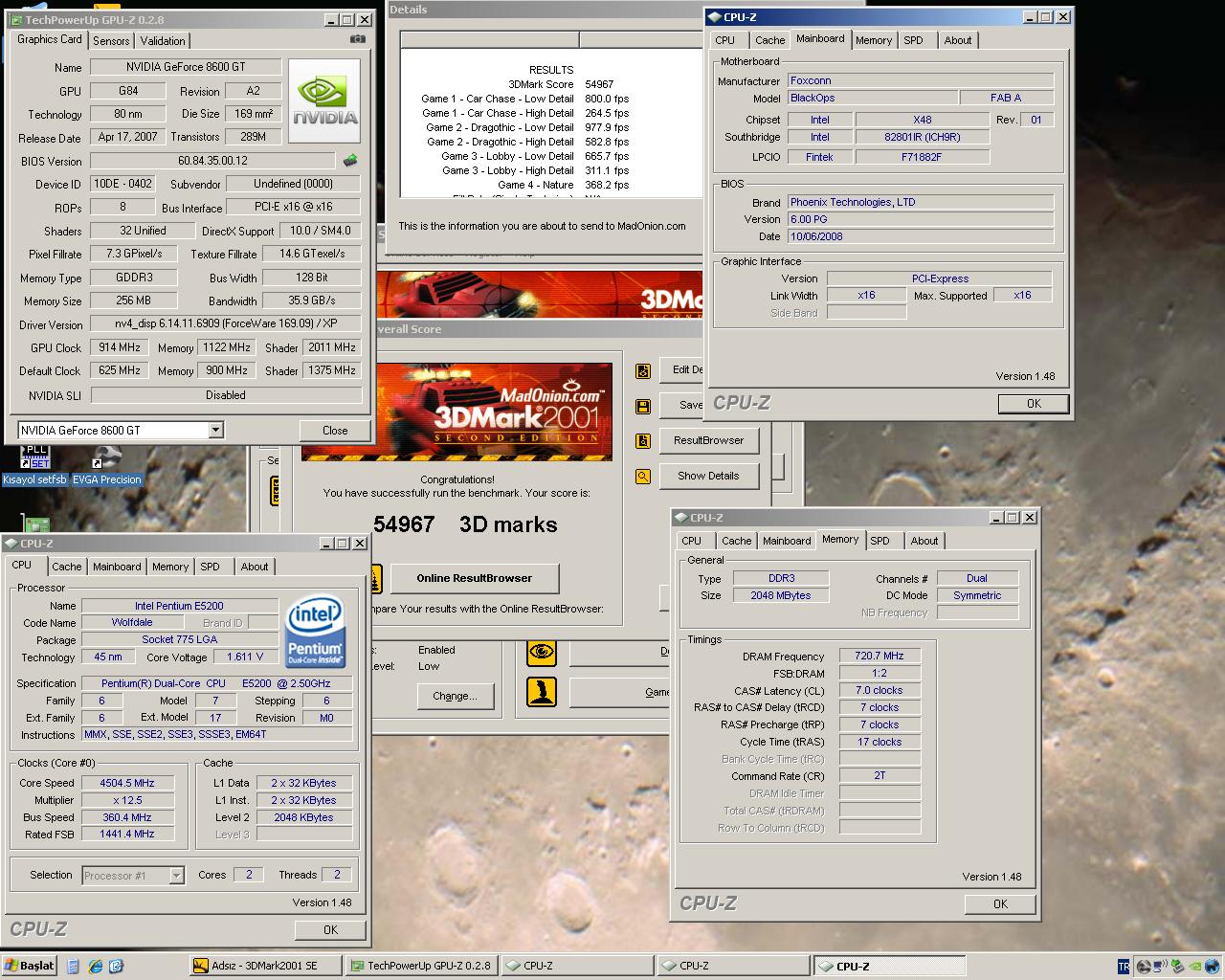
Task: Click the yellow eye icon in 3DMark
Action: pos(542,652)
